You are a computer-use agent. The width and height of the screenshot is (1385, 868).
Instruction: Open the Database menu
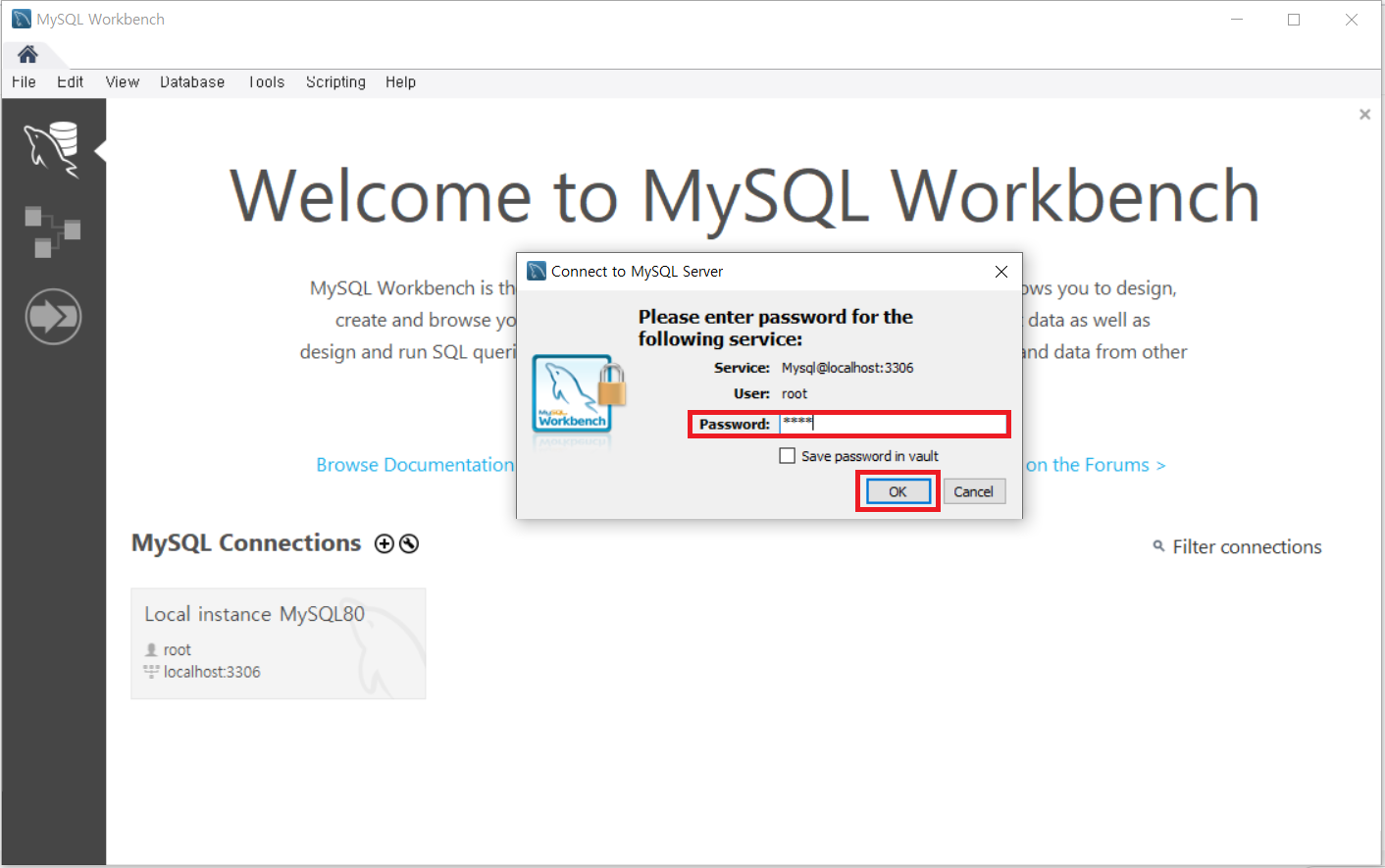click(x=192, y=82)
